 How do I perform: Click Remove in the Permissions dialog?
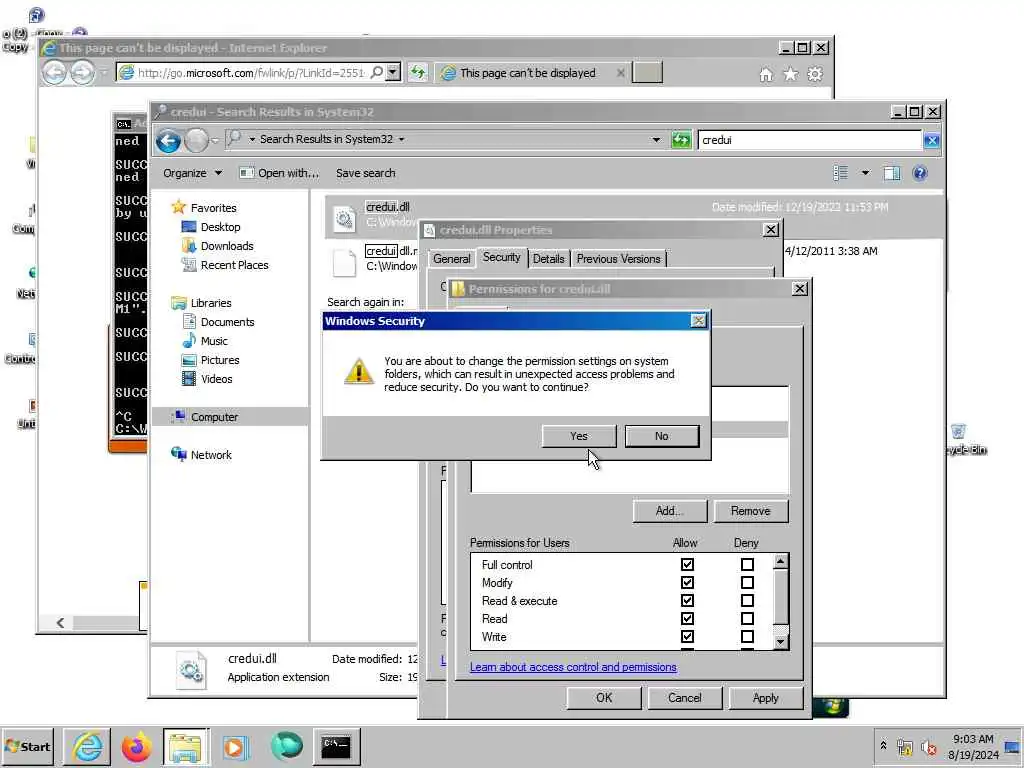[750, 511]
